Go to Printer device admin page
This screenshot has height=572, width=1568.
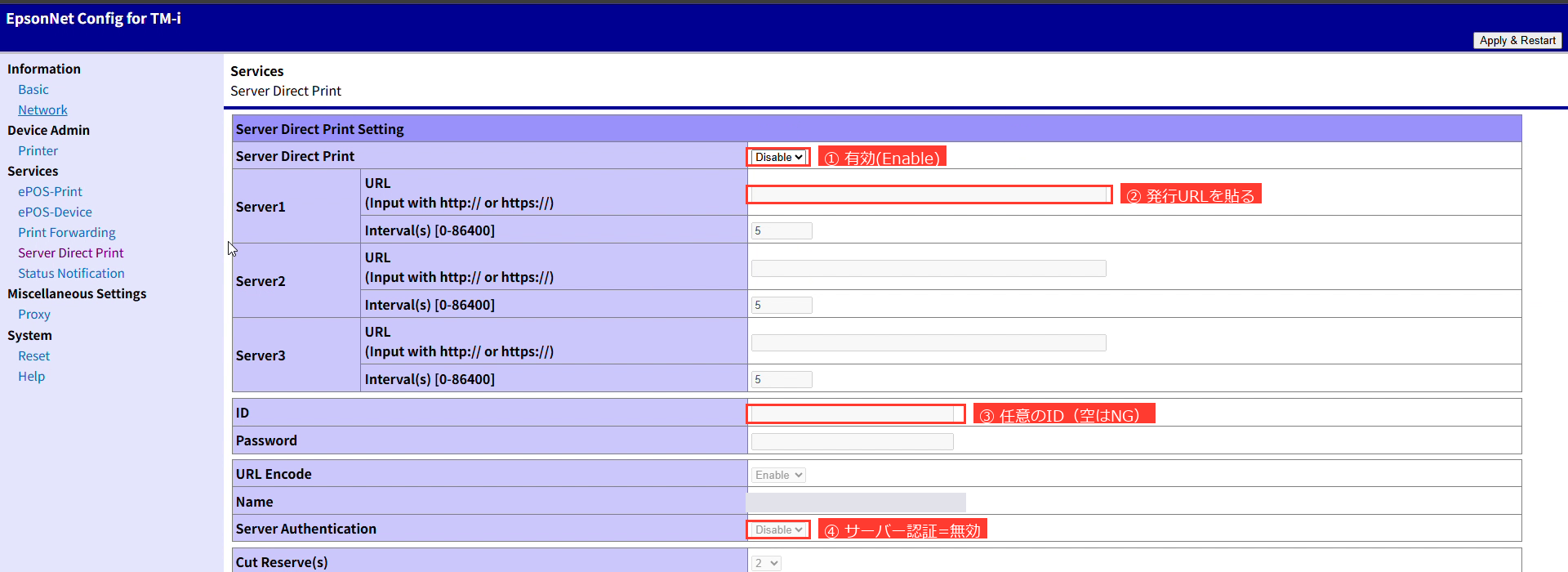click(38, 150)
